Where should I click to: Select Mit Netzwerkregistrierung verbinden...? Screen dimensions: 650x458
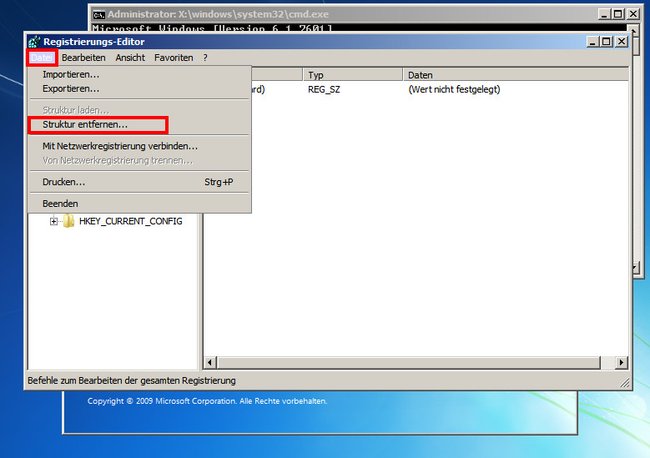(x=139, y=146)
